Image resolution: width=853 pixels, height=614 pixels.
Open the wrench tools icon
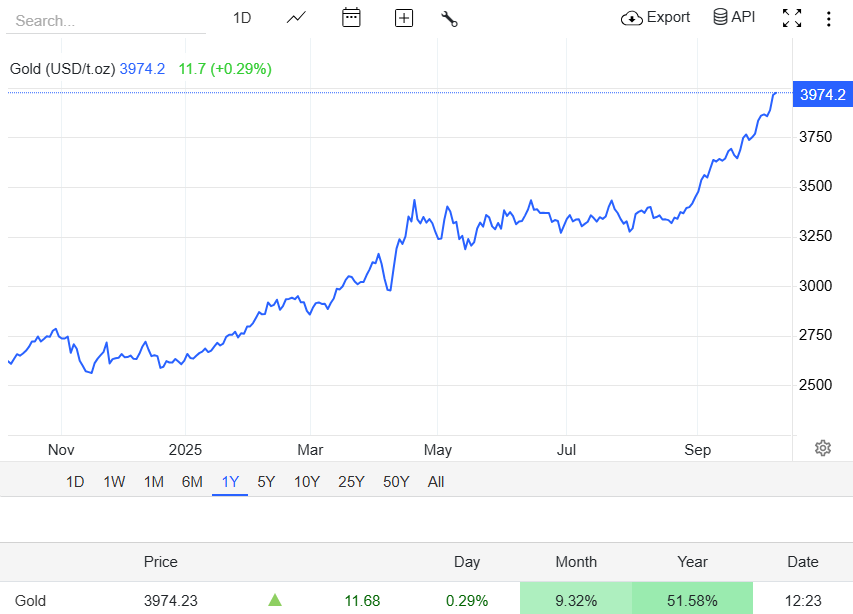coord(449,18)
